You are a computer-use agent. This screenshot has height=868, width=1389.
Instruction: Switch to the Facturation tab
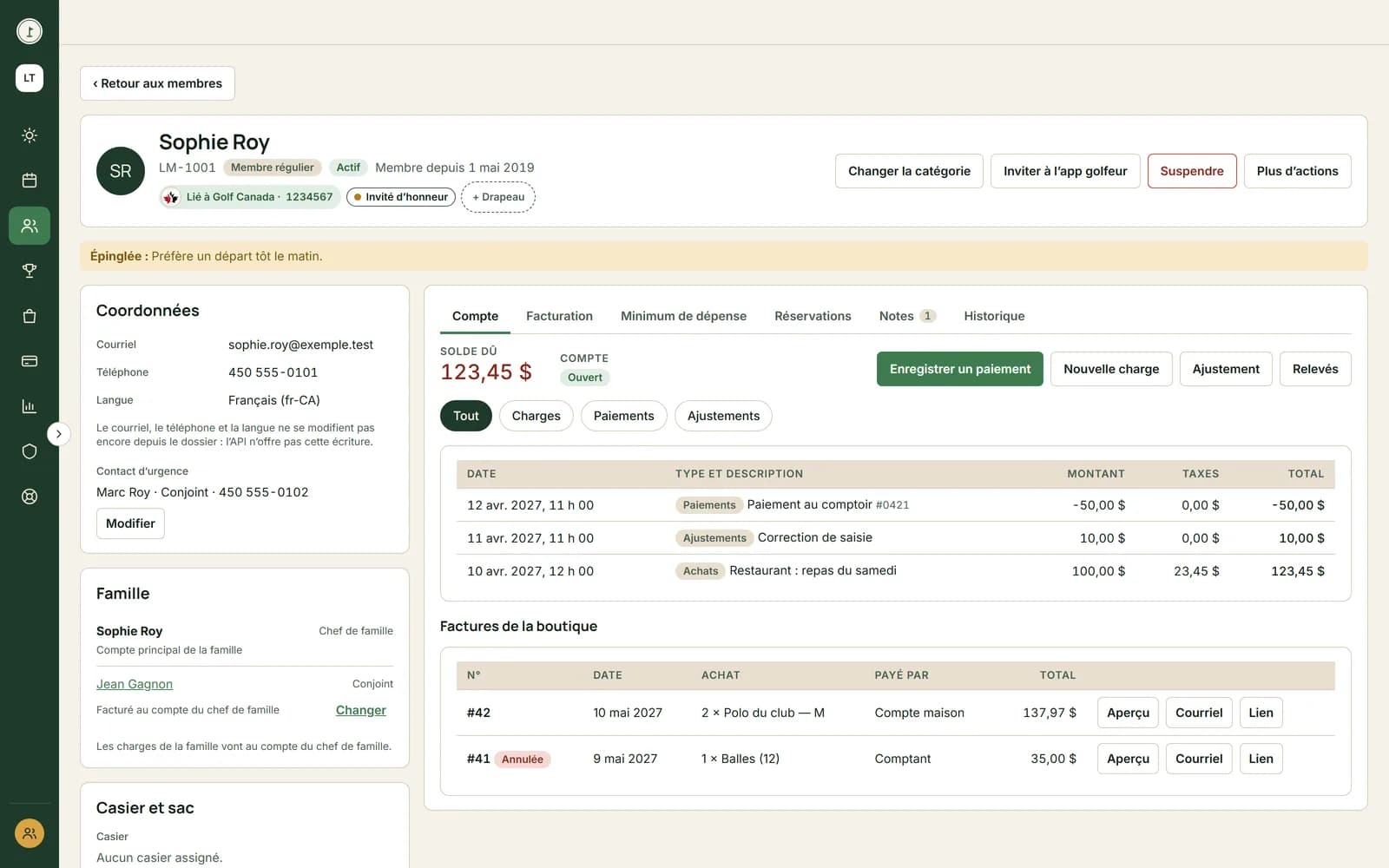pyautogui.click(x=559, y=316)
